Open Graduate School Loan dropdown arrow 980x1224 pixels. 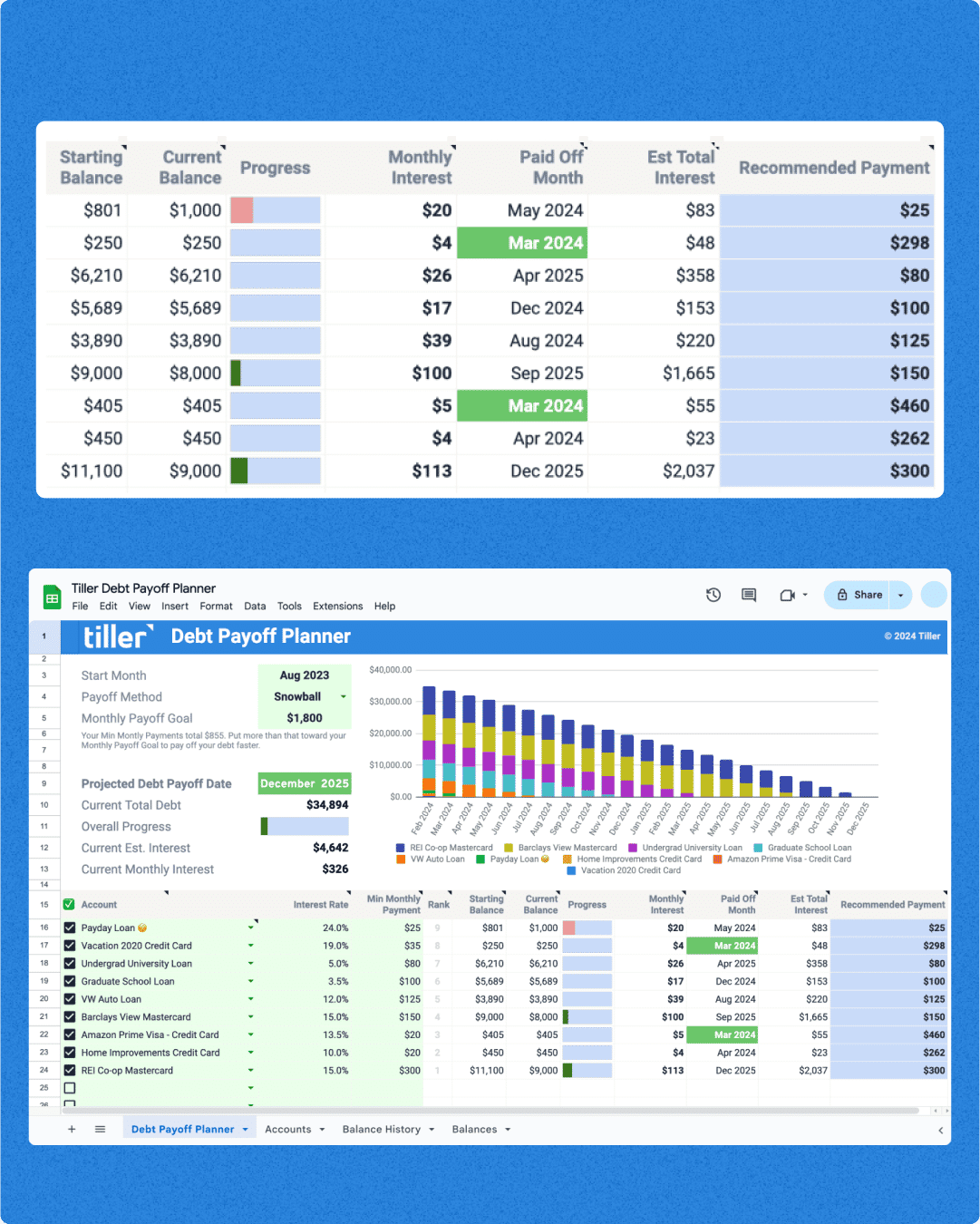(251, 981)
